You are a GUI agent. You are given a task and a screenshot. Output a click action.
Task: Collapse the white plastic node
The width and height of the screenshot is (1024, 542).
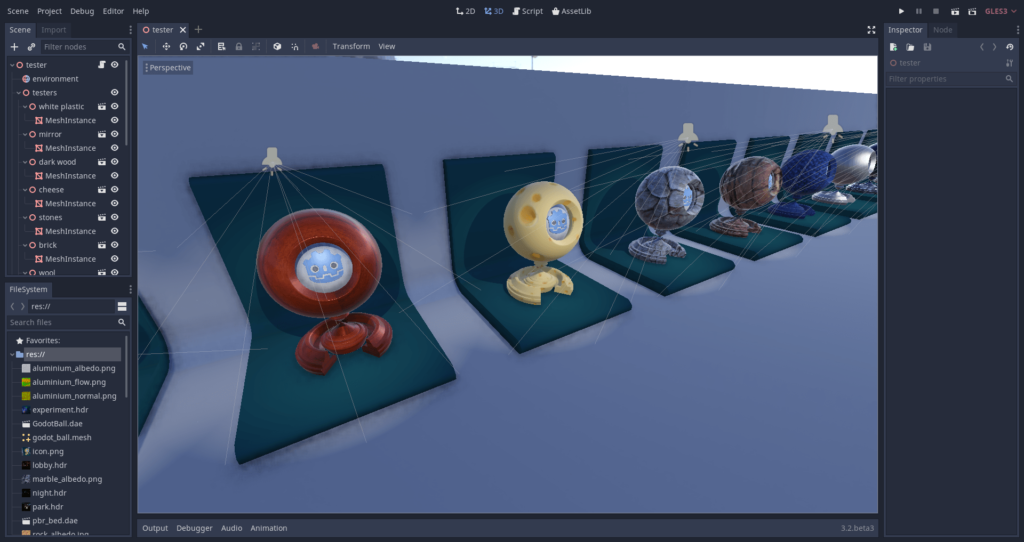[25, 107]
